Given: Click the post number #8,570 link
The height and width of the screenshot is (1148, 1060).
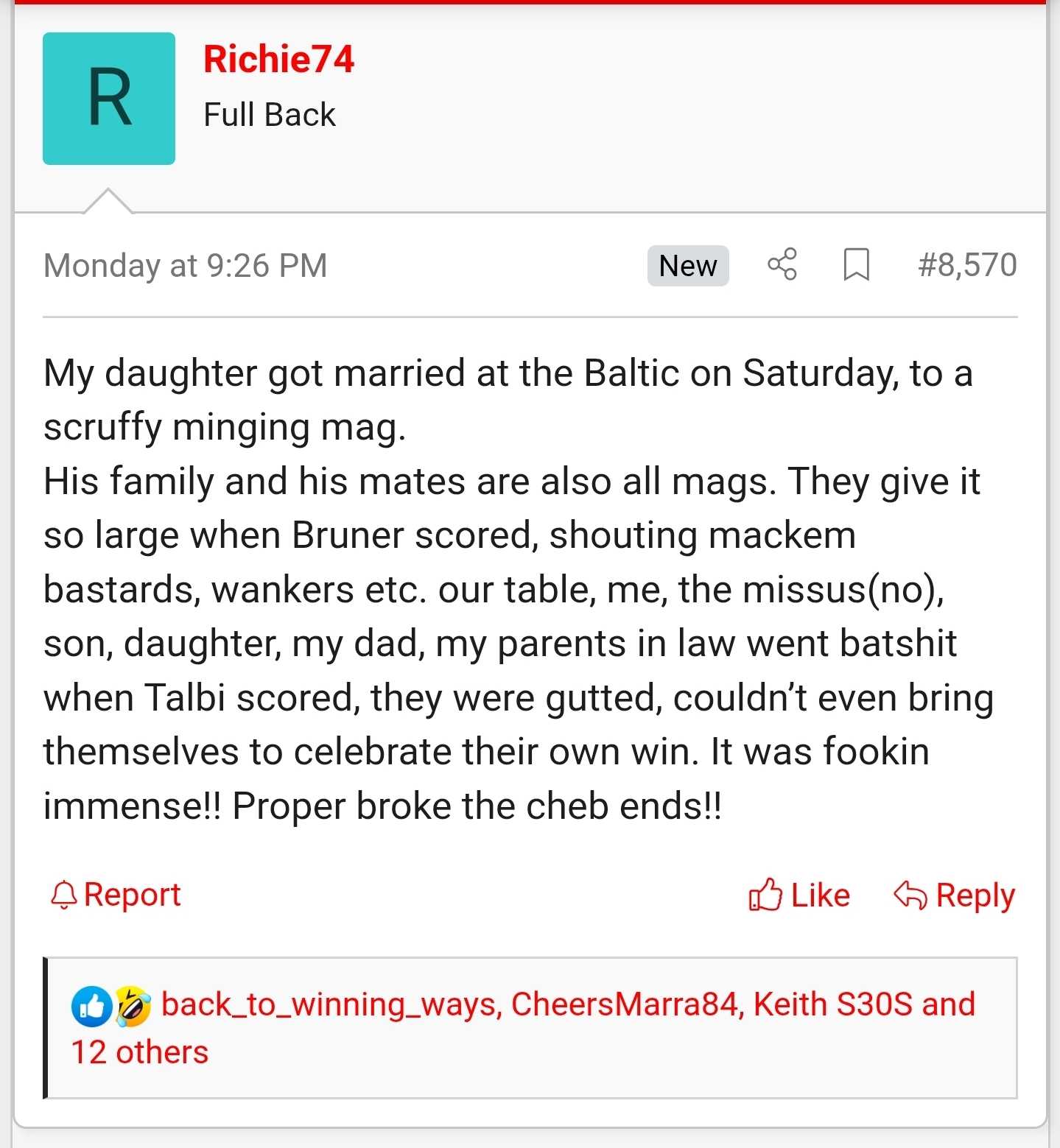Looking at the screenshot, I should click(966, 265).
